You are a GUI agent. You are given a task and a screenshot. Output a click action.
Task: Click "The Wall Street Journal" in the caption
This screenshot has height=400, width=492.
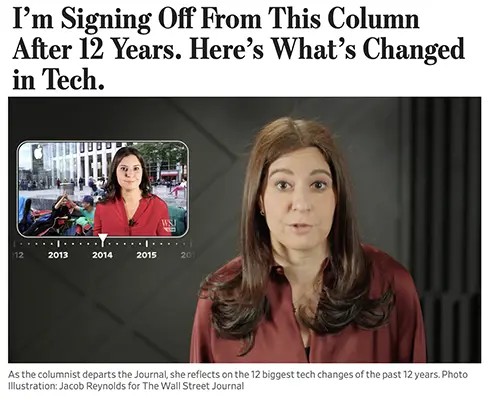point(194,386)
